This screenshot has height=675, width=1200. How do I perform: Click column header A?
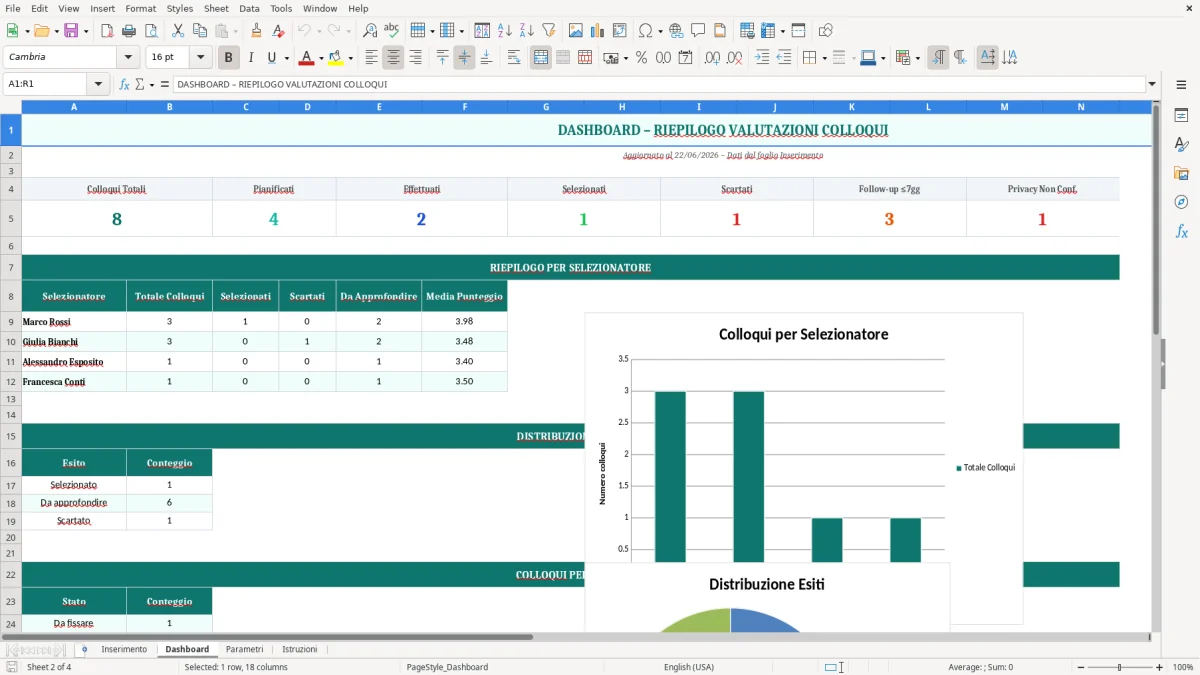pyautogui.click(x=74, y=107)
